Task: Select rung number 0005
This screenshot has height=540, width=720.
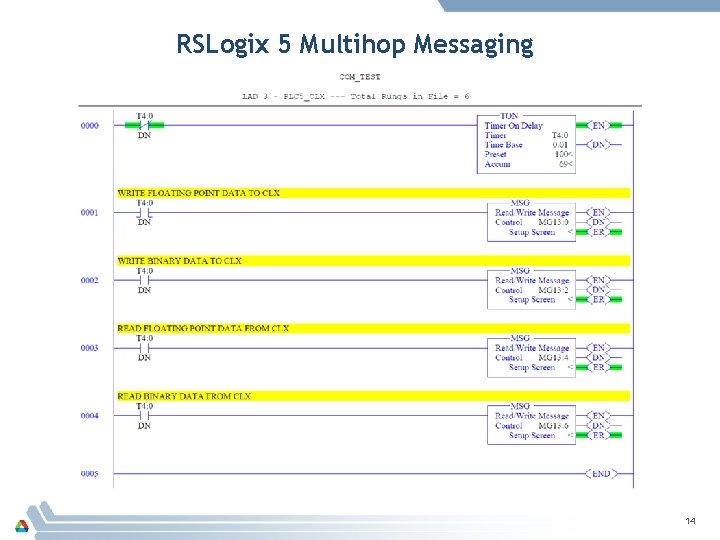Action: coord(90,474)
